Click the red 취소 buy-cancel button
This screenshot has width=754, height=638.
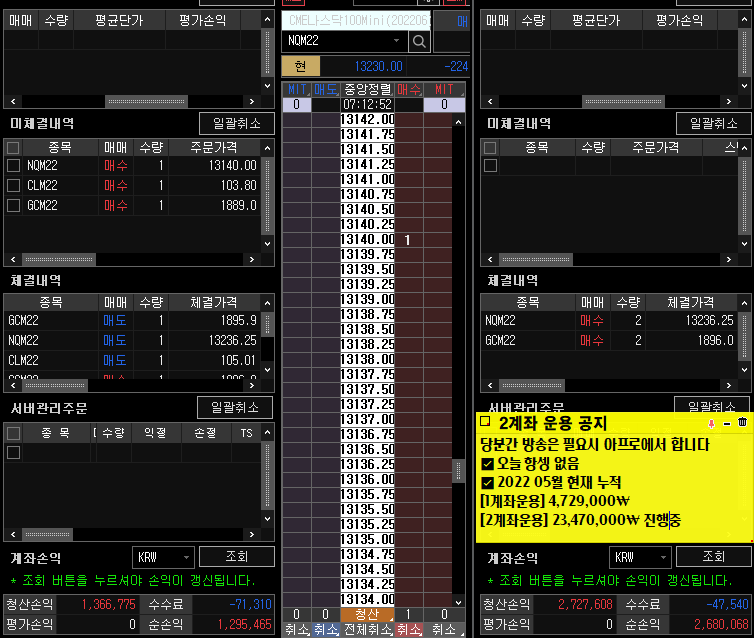click(x=409, y=629)
